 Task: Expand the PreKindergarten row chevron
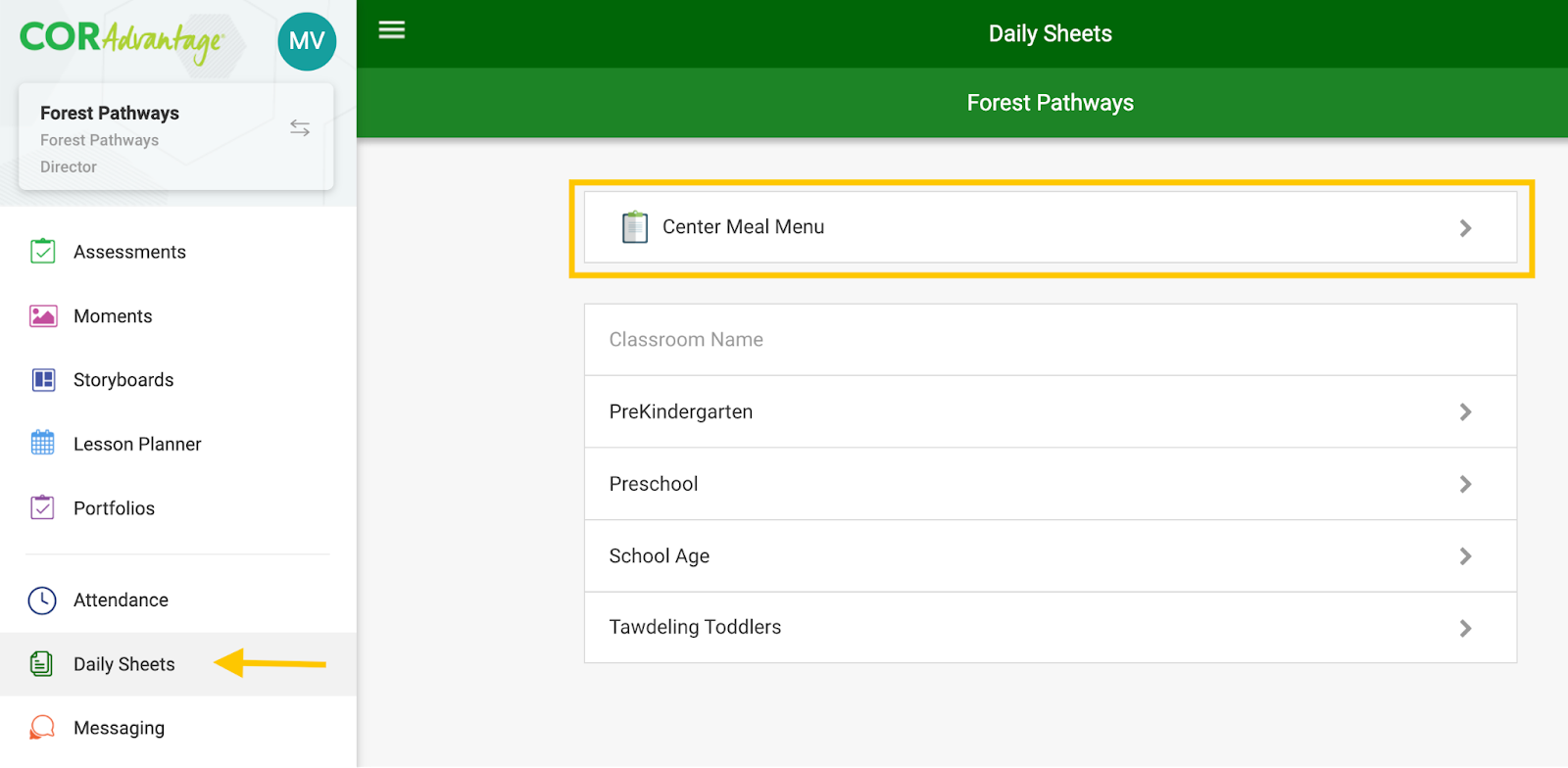point(1465,412)
